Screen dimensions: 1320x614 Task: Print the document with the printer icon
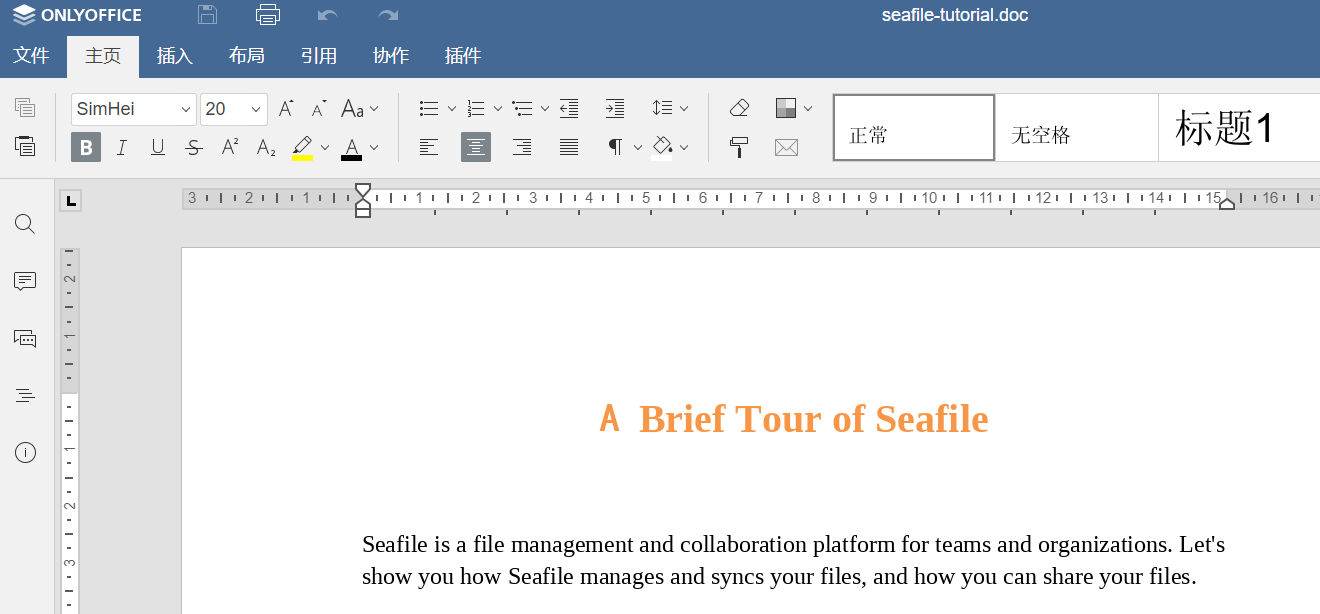pyautogui.click(x=267, y=15)
